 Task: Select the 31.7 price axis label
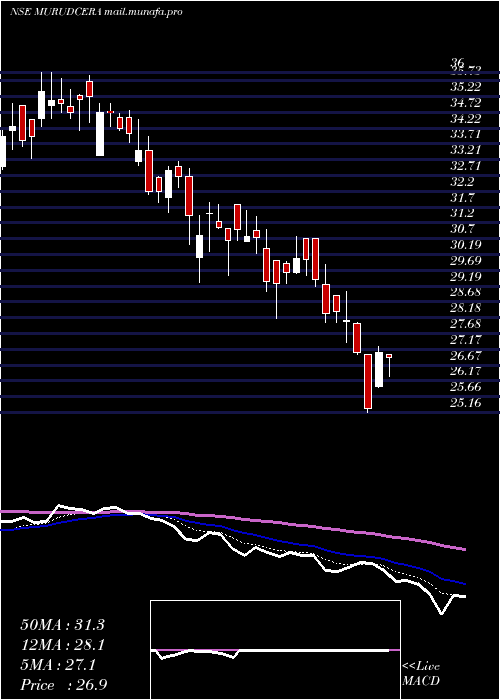(462, 198)
